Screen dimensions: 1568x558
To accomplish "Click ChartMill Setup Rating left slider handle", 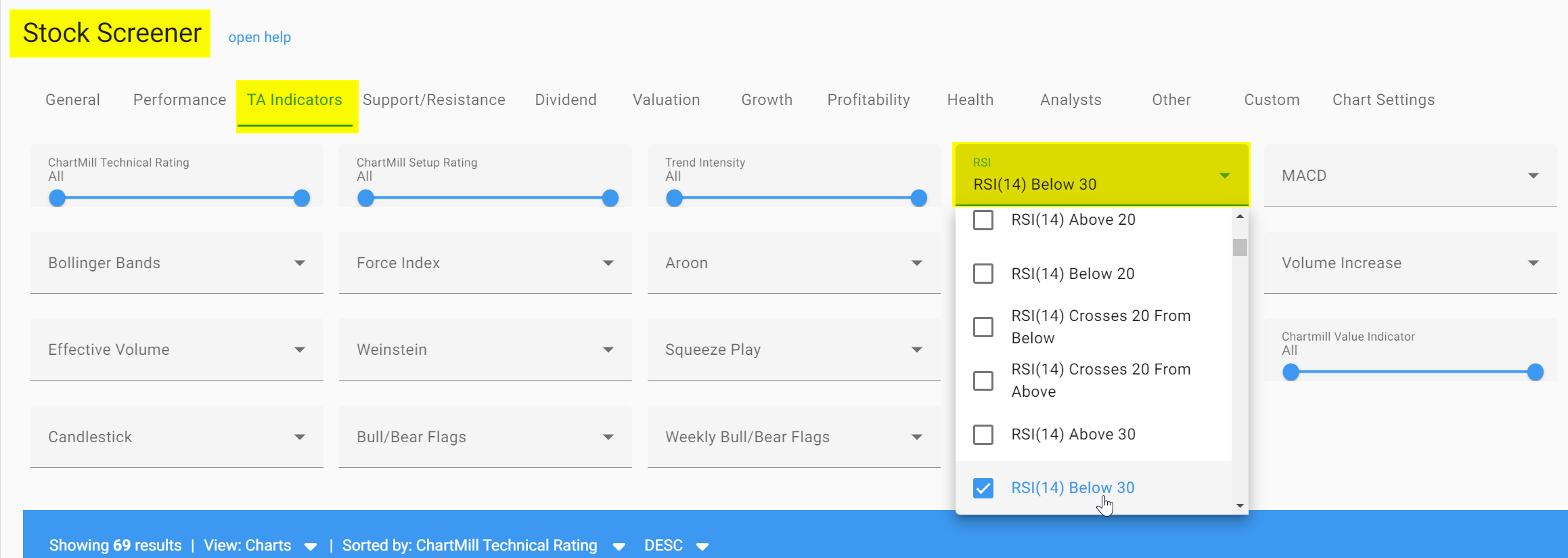I will click(x=365, y=198).
